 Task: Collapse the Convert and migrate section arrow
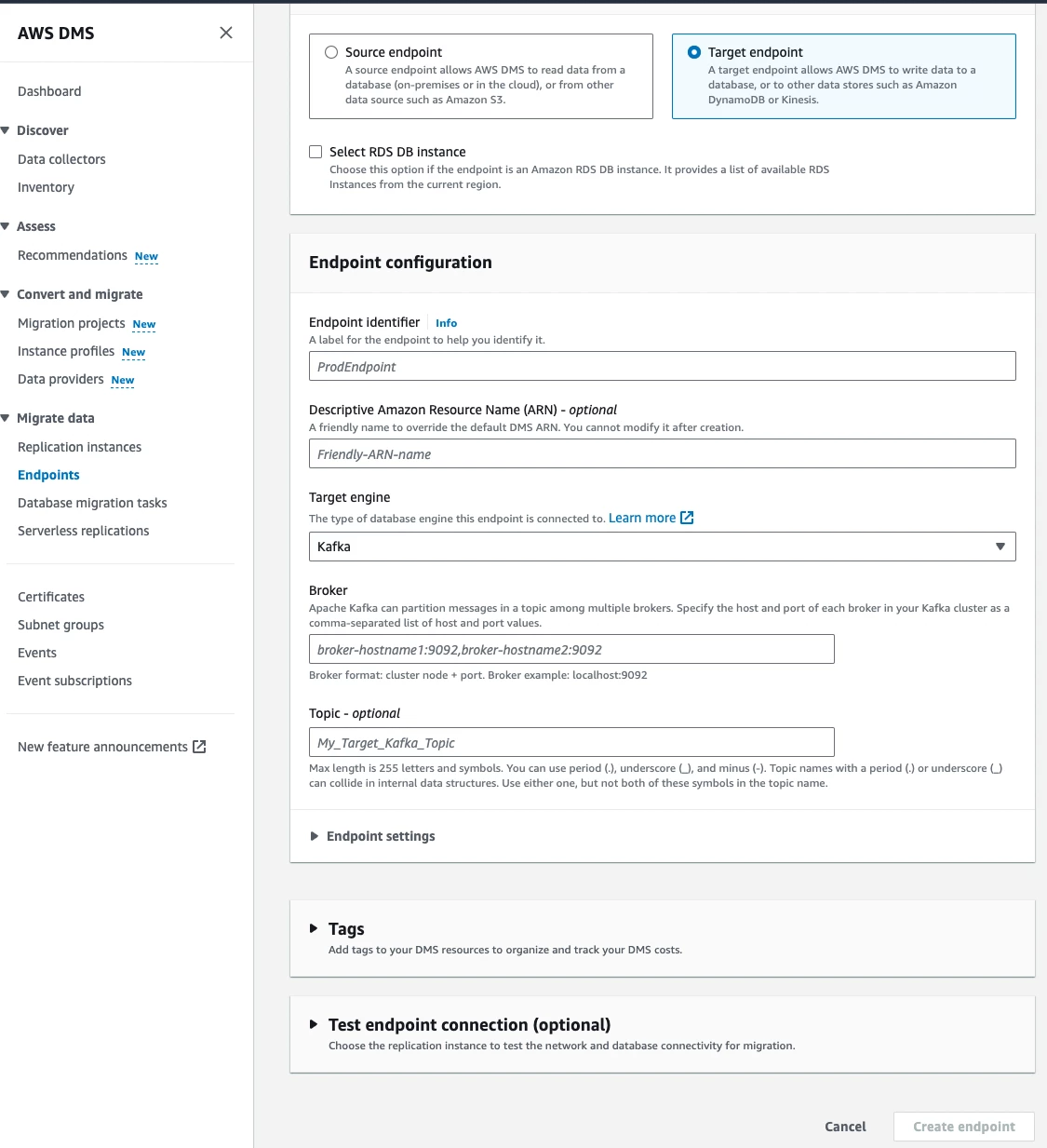coord(6,294)
